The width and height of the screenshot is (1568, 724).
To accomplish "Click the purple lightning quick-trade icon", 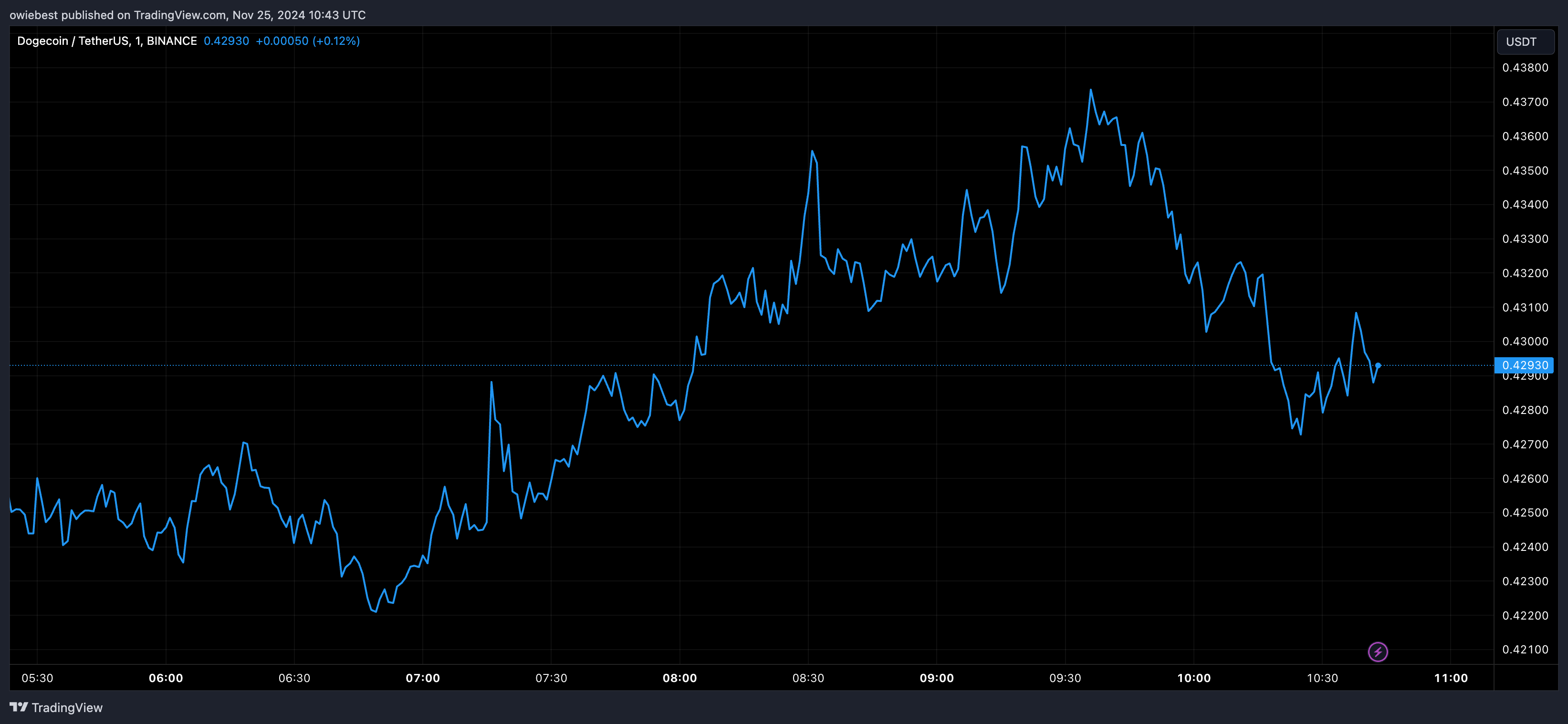I will tap(1378, 652).
